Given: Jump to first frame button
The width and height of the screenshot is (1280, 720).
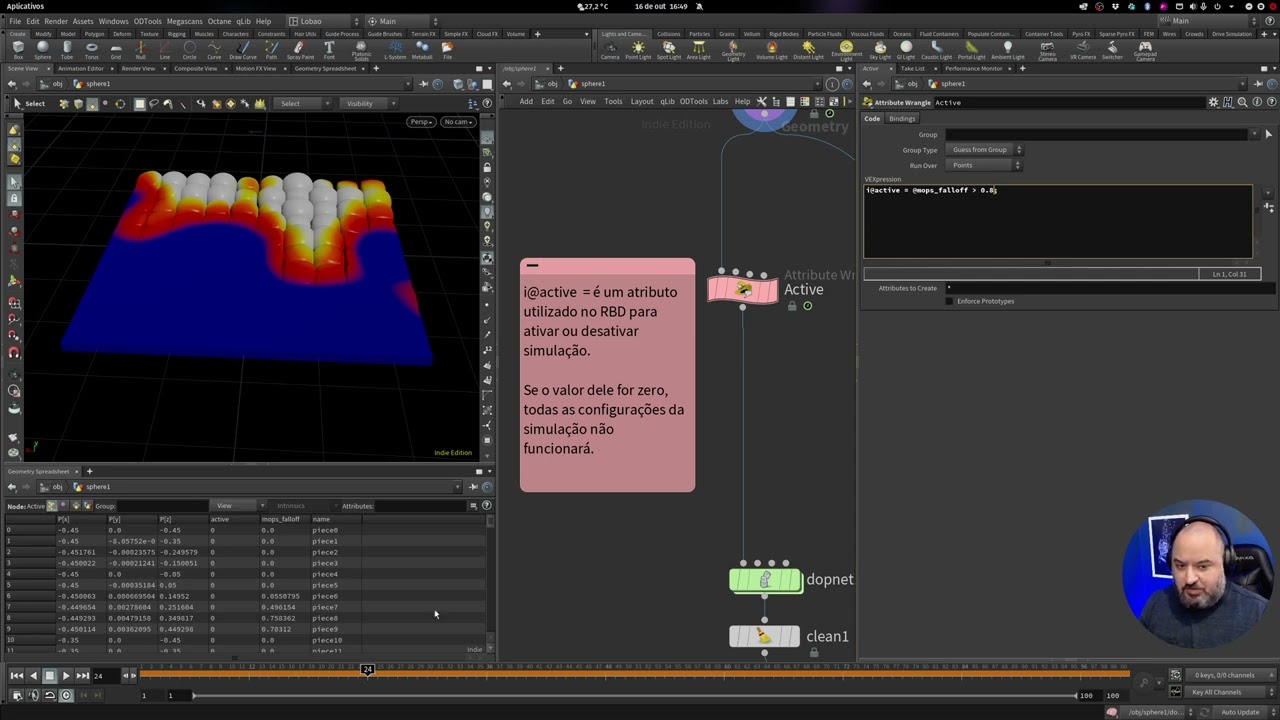Looking at the screenshot, I should [x=17, y=676].
